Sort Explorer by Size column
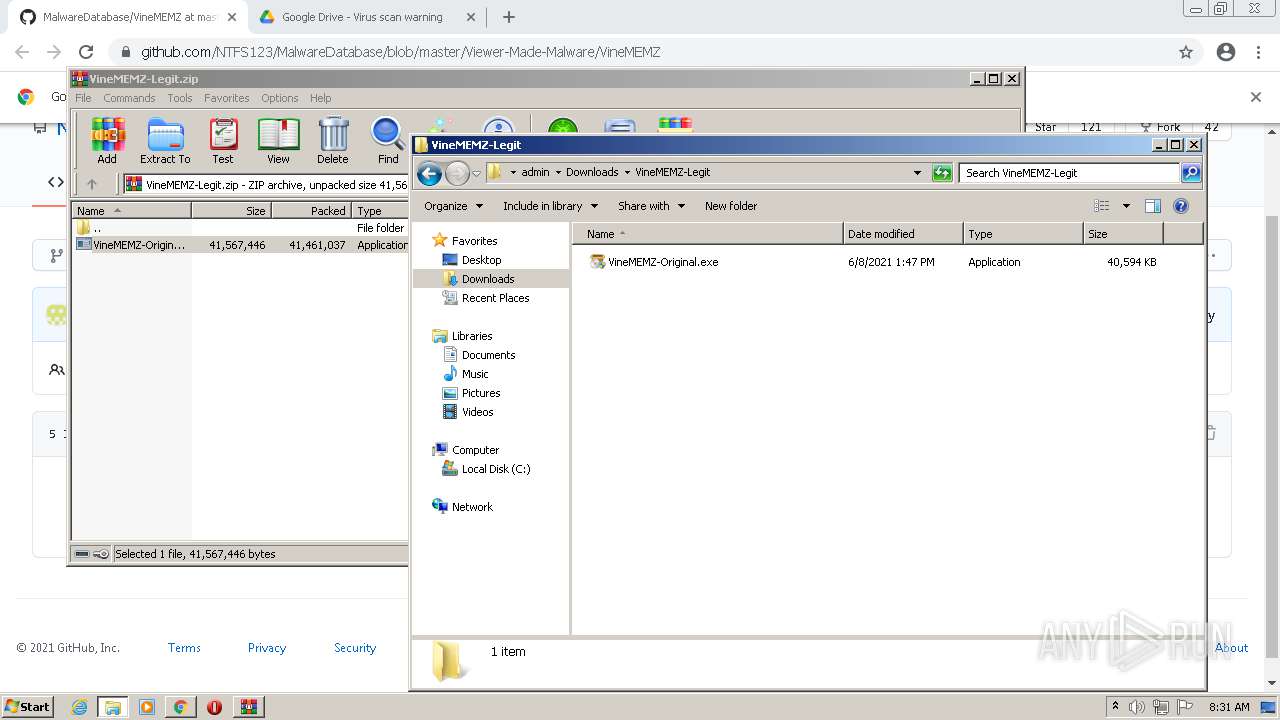1280x720 pixels. 1123,234
